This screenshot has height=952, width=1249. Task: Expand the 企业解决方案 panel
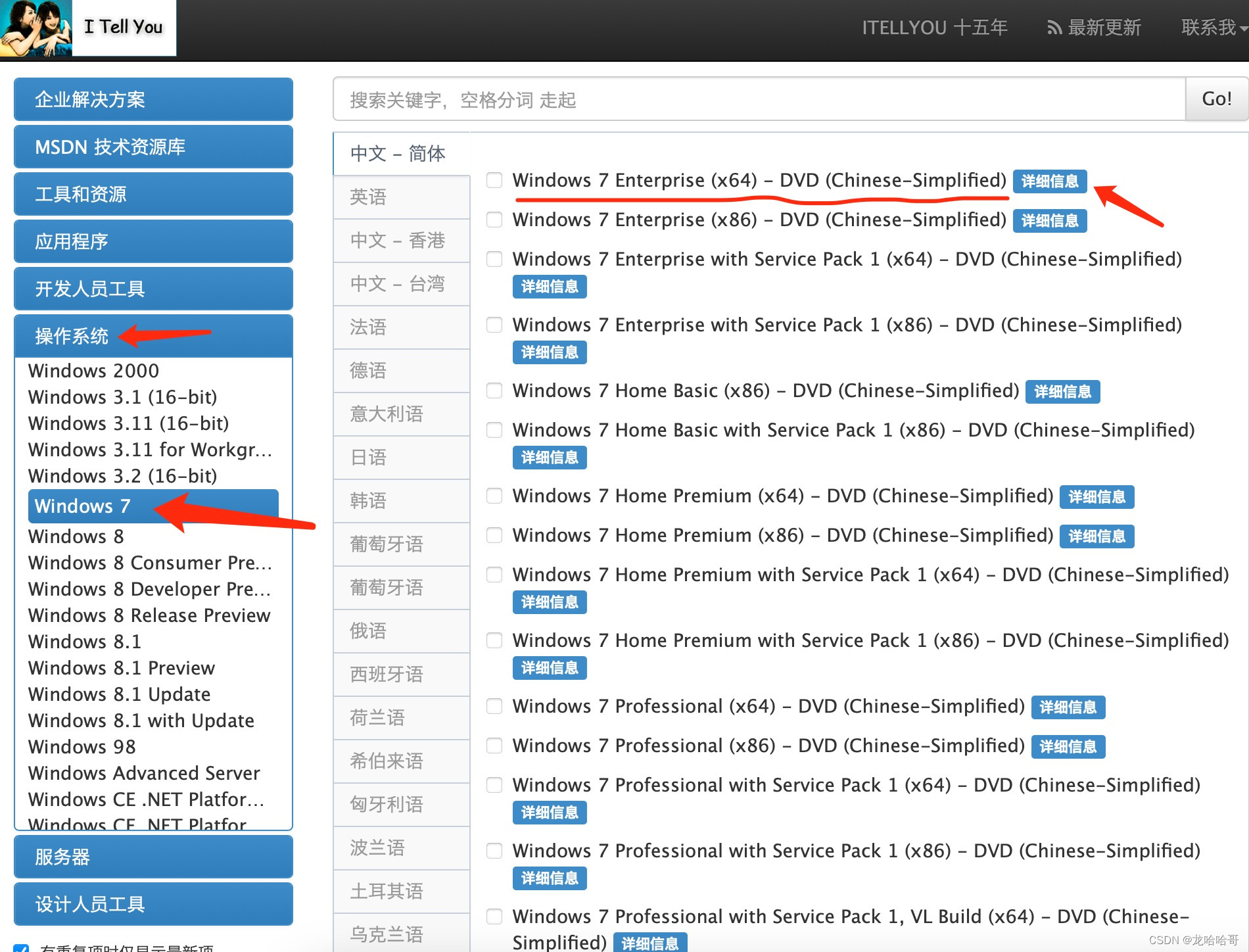[153, 99]
